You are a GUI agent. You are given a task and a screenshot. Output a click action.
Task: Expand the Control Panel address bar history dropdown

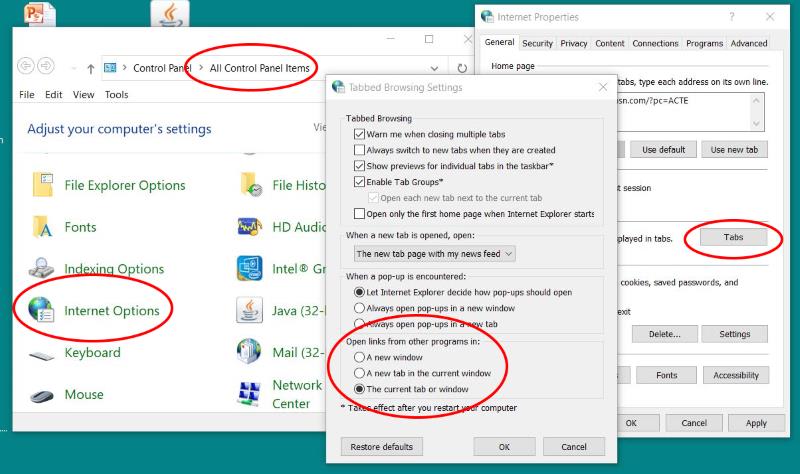coord(434,68)
